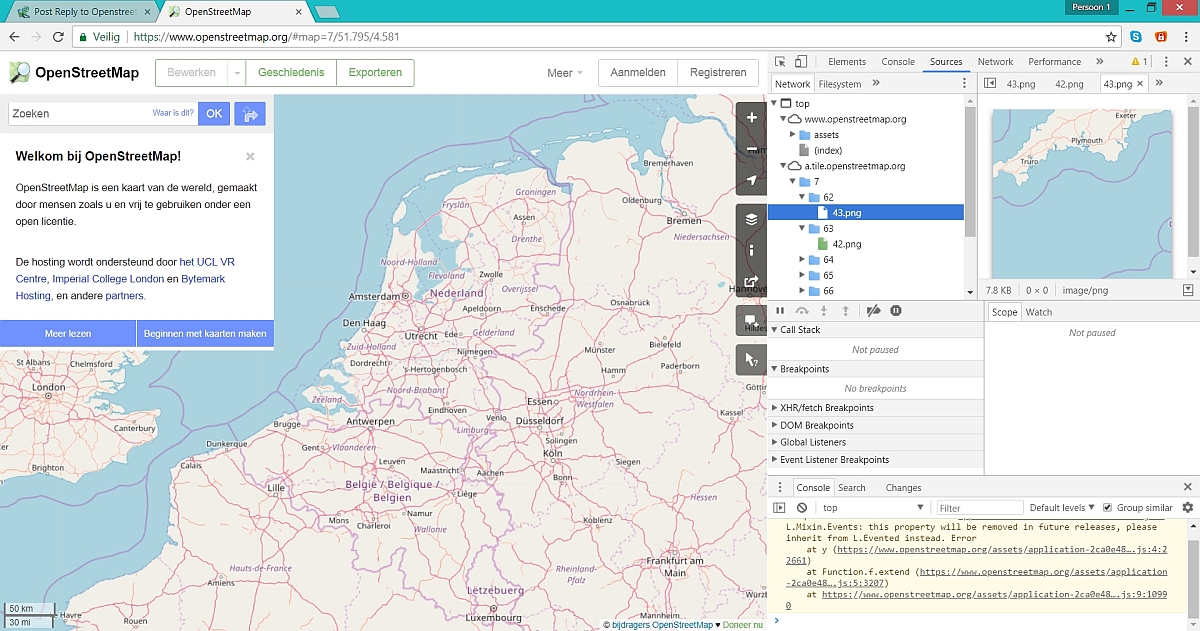Close the active 43.png editor tab
This screenshot has width=1200, height=631.
tap(1141, 84)
